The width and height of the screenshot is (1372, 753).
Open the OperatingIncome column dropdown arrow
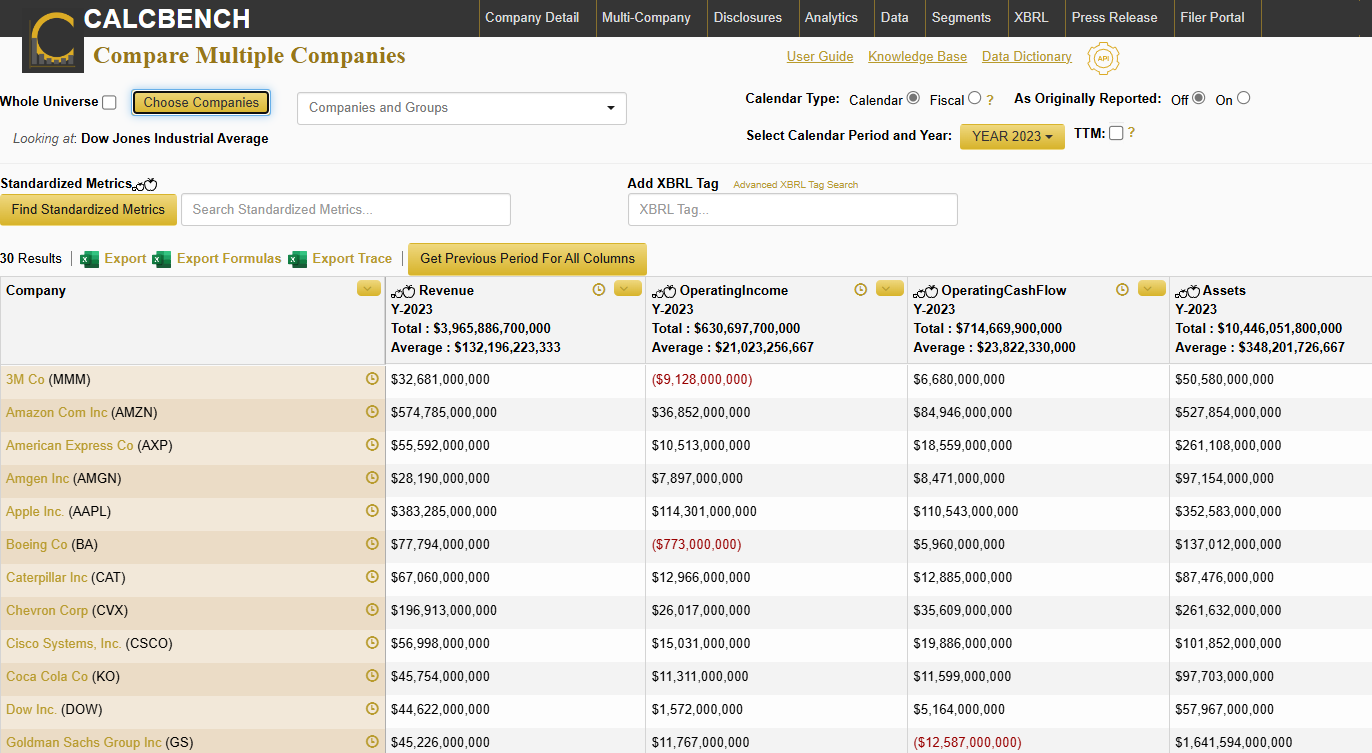click(x=889, y=289)
